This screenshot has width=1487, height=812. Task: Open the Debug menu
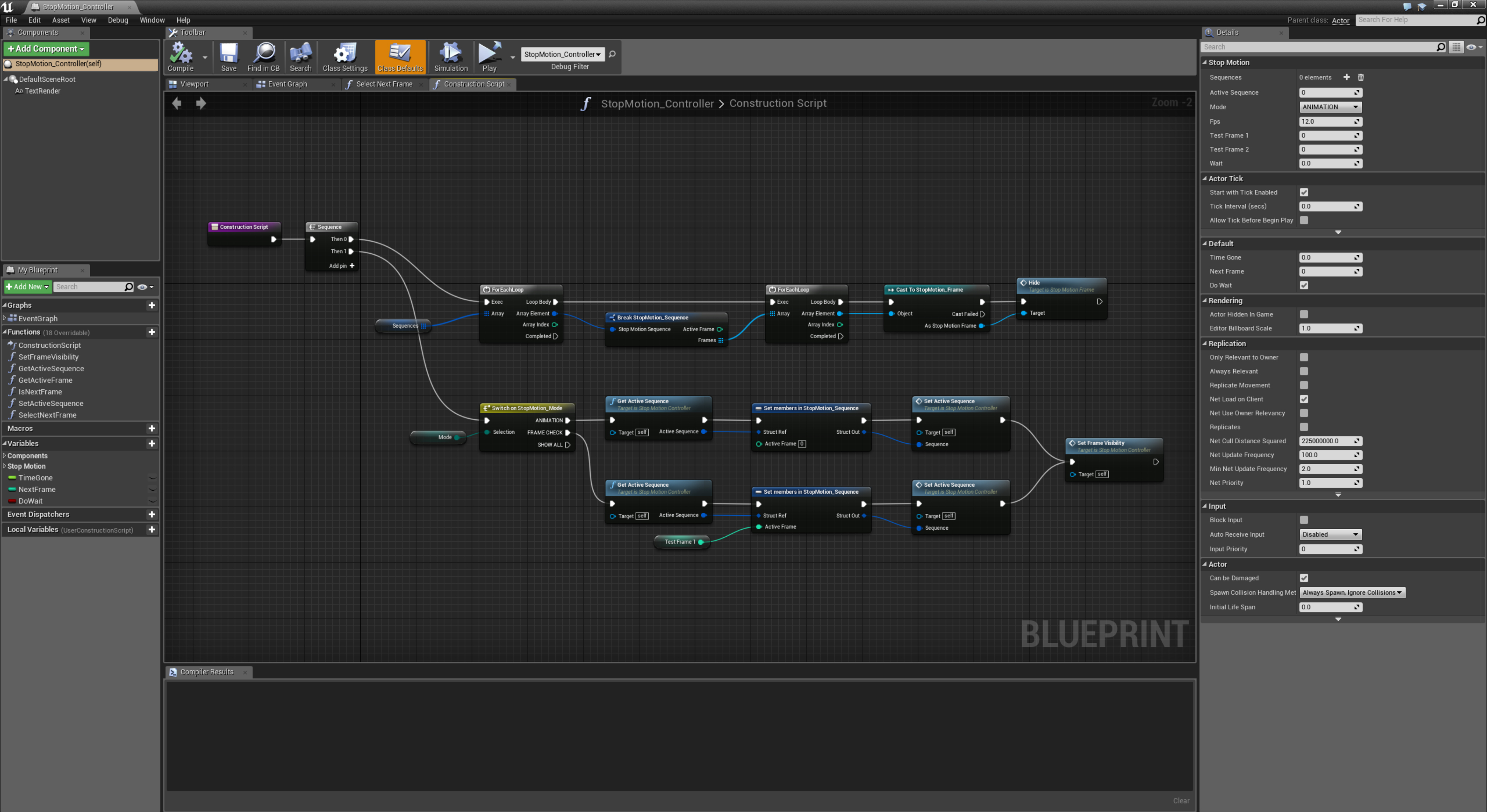(118, 20)
